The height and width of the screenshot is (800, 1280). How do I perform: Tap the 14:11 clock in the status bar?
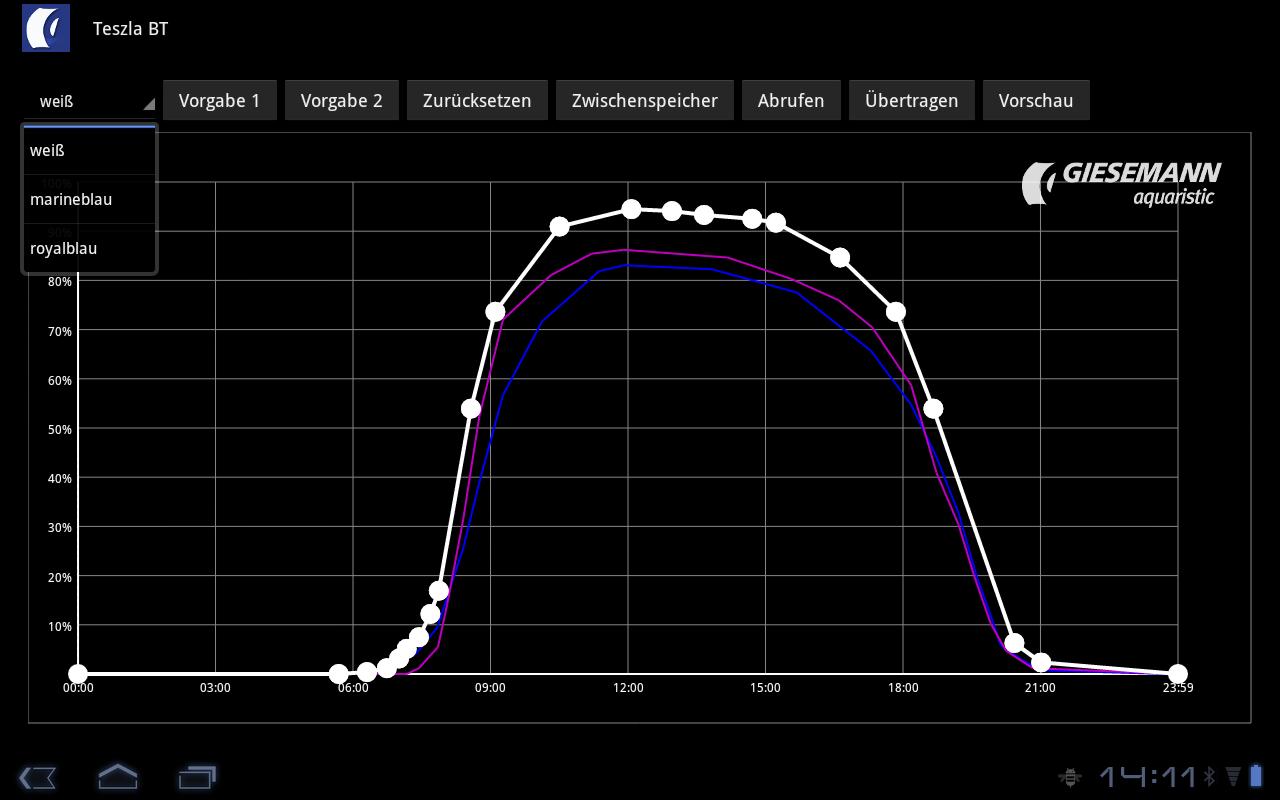tap(1148, 776)
